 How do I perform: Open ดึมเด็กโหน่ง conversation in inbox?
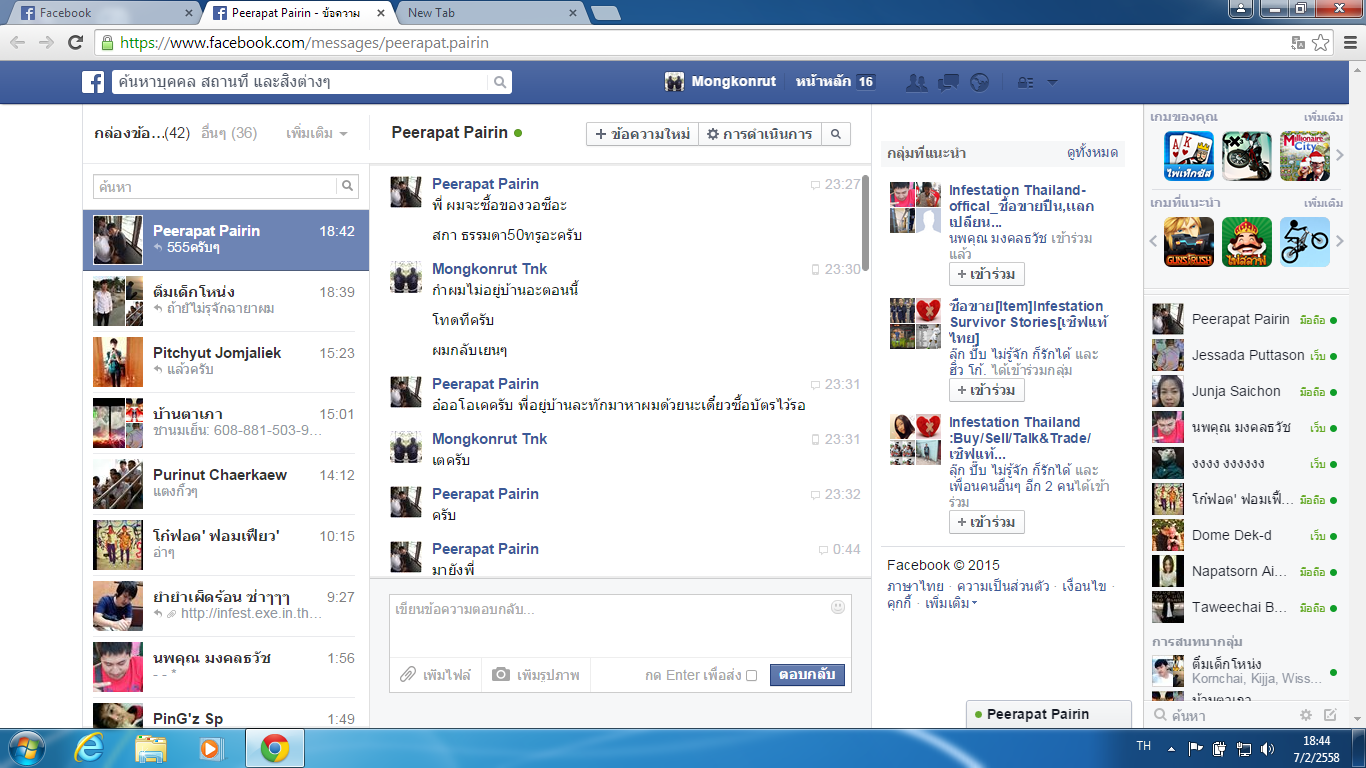click(226, 301)
